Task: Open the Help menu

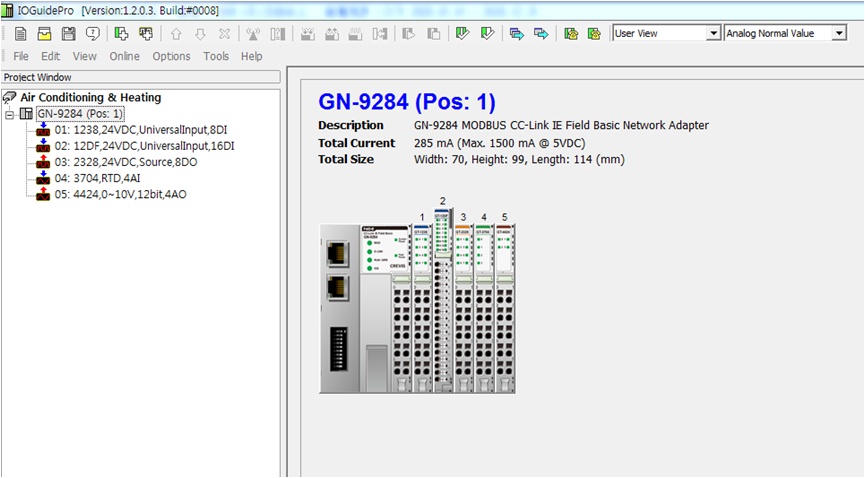Action: (252, 56)
